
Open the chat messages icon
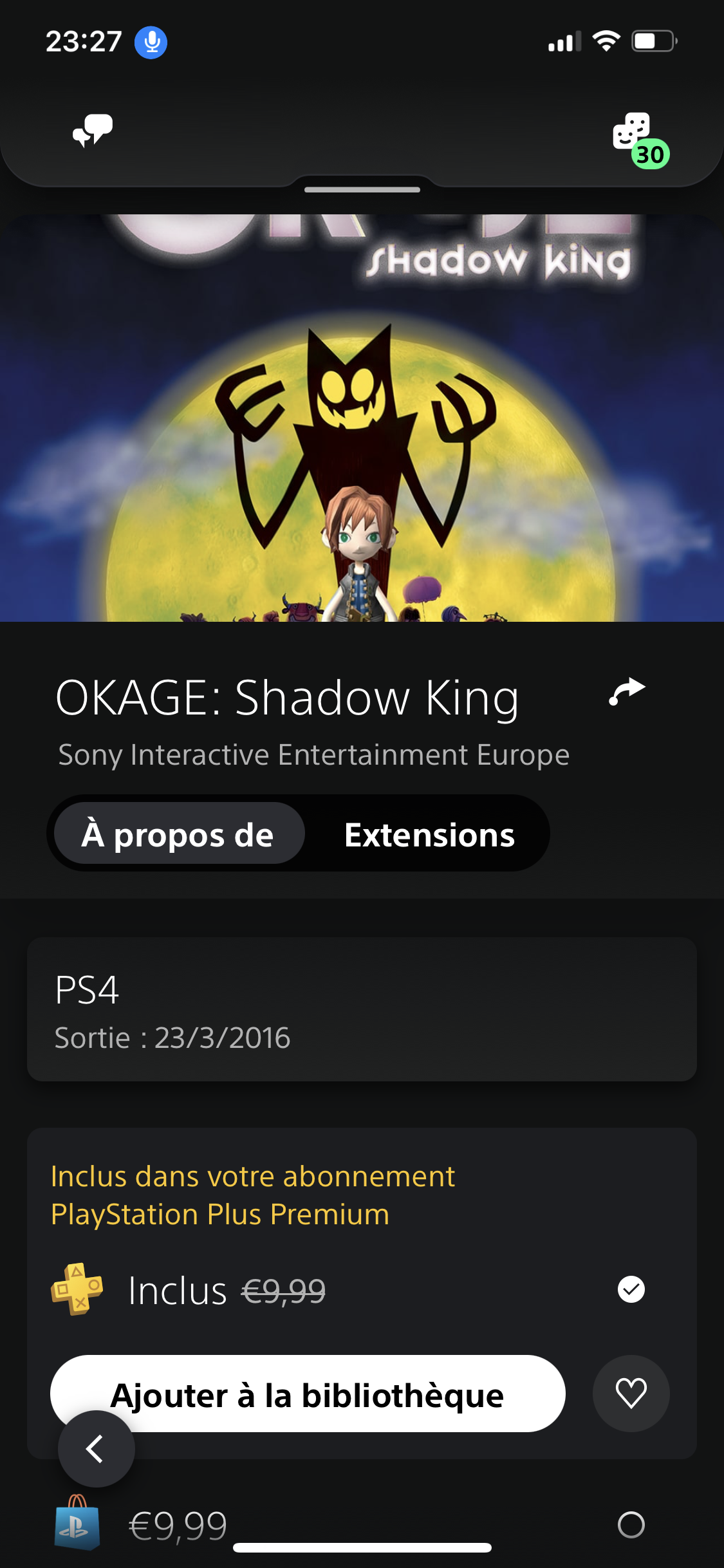click(93, 131)
